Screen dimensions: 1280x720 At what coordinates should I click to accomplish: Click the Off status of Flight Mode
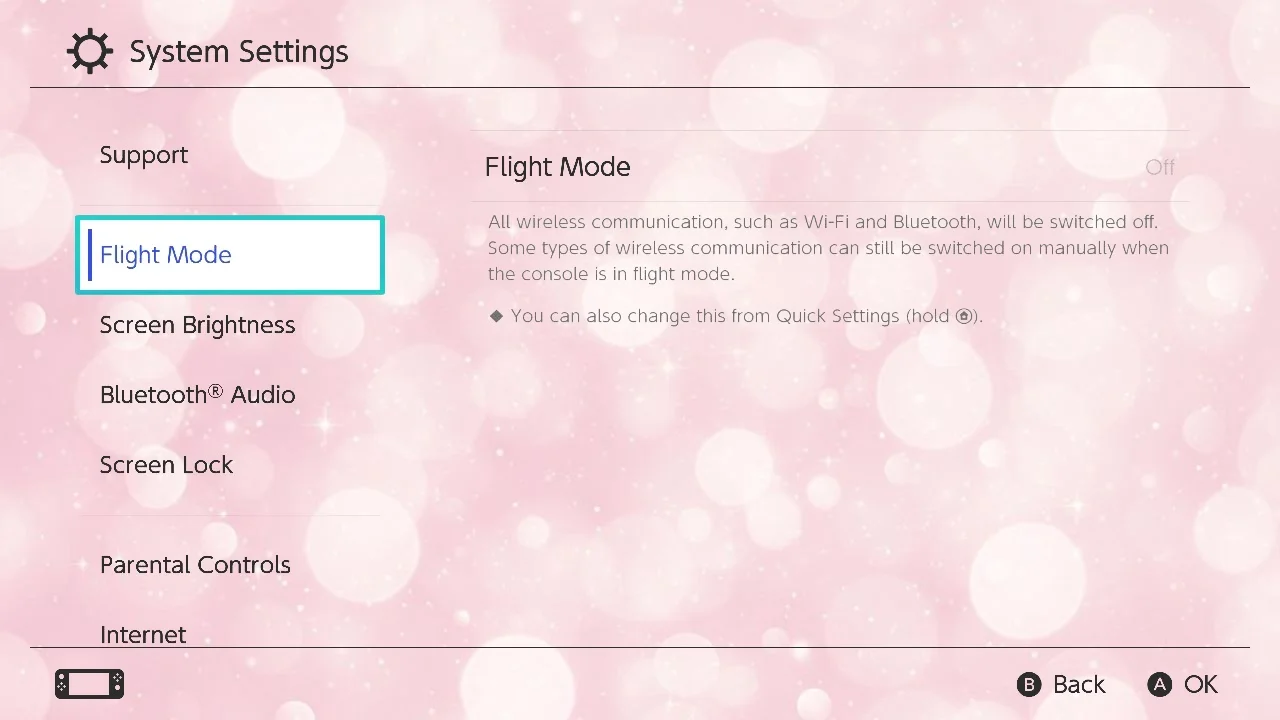click(1160, 167)
